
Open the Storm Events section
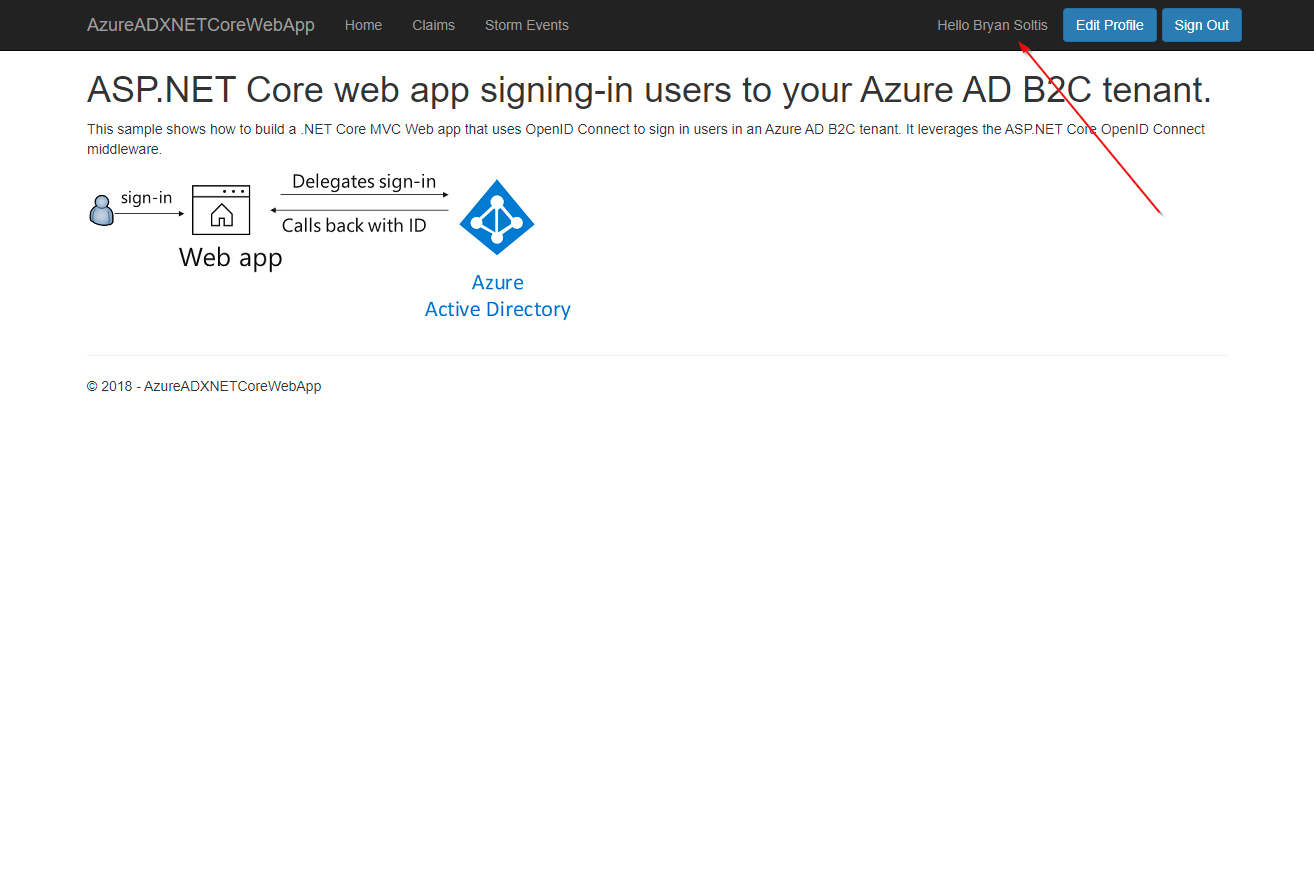click(526, 25)
